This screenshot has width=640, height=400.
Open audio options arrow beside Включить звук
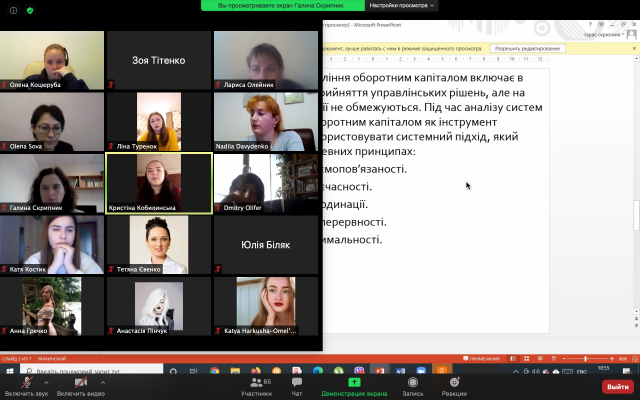pyautogui.click(x=46, y=382)
